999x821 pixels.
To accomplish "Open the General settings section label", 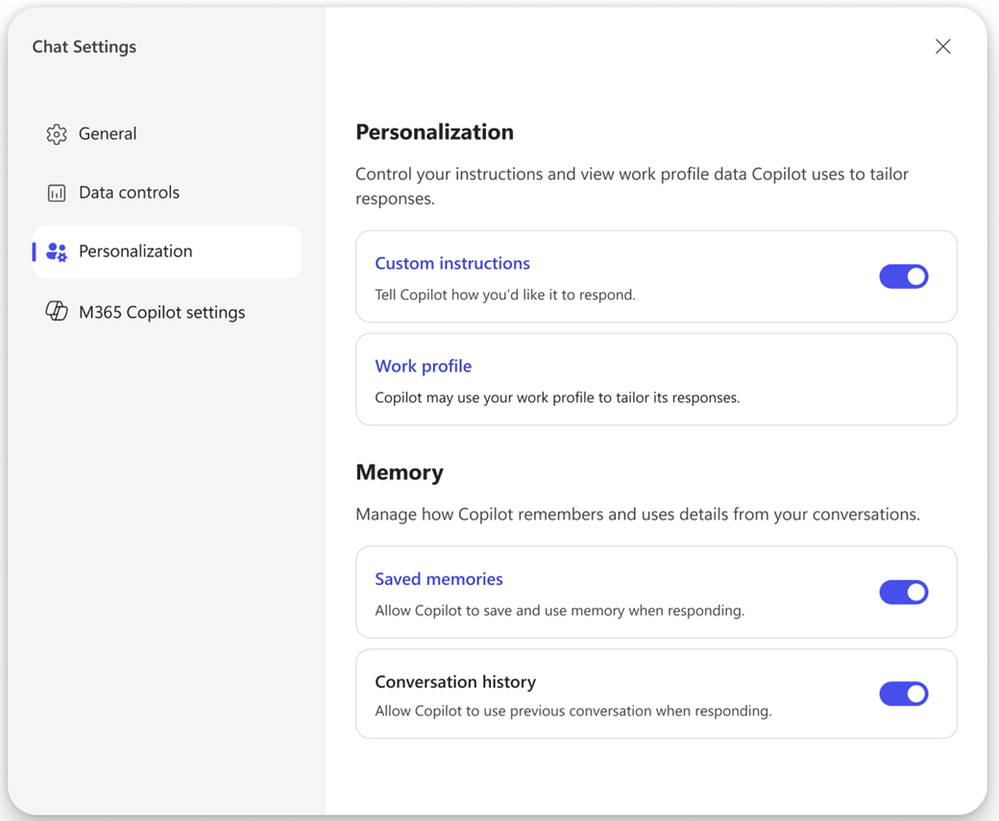I will pyautogui.click(x=108, y=134).
